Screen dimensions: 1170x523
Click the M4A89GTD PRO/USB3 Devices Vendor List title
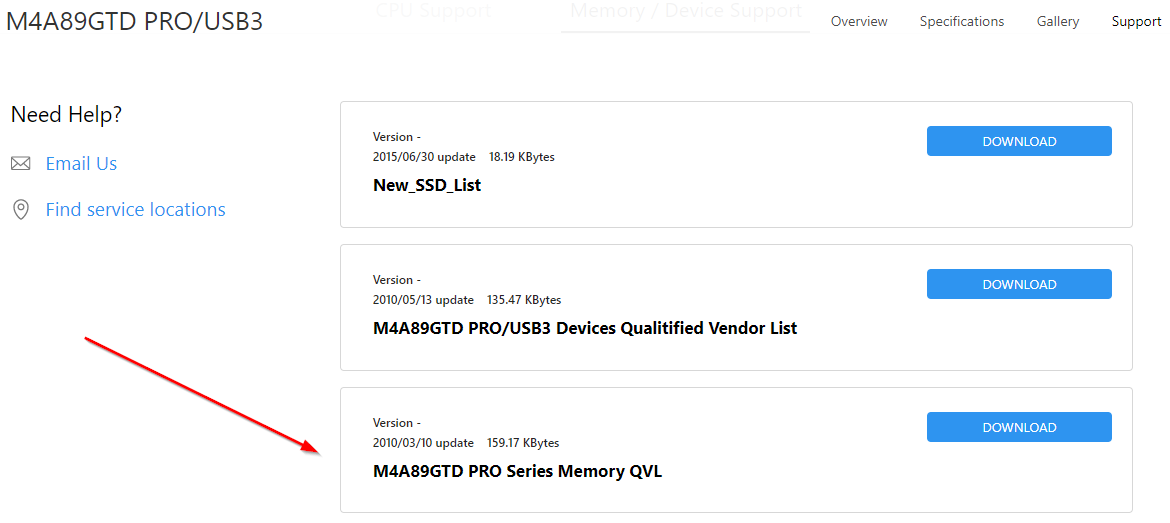[584, 328]
